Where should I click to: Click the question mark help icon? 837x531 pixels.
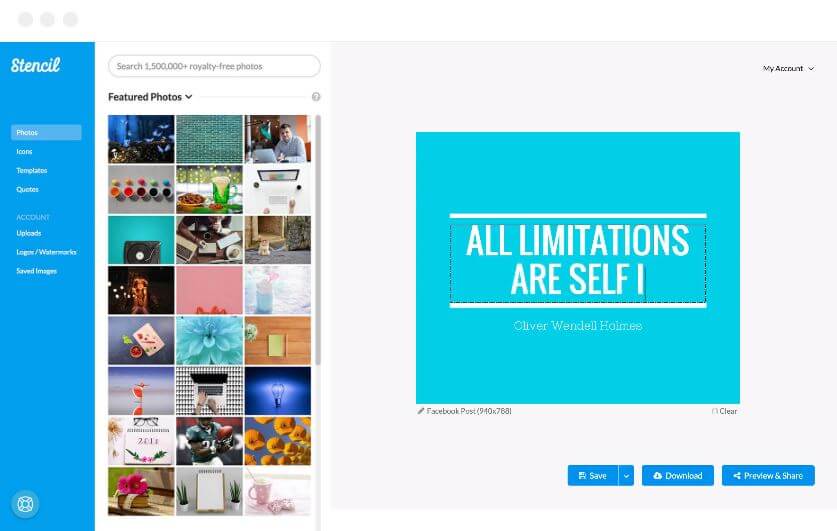(316, 97)
